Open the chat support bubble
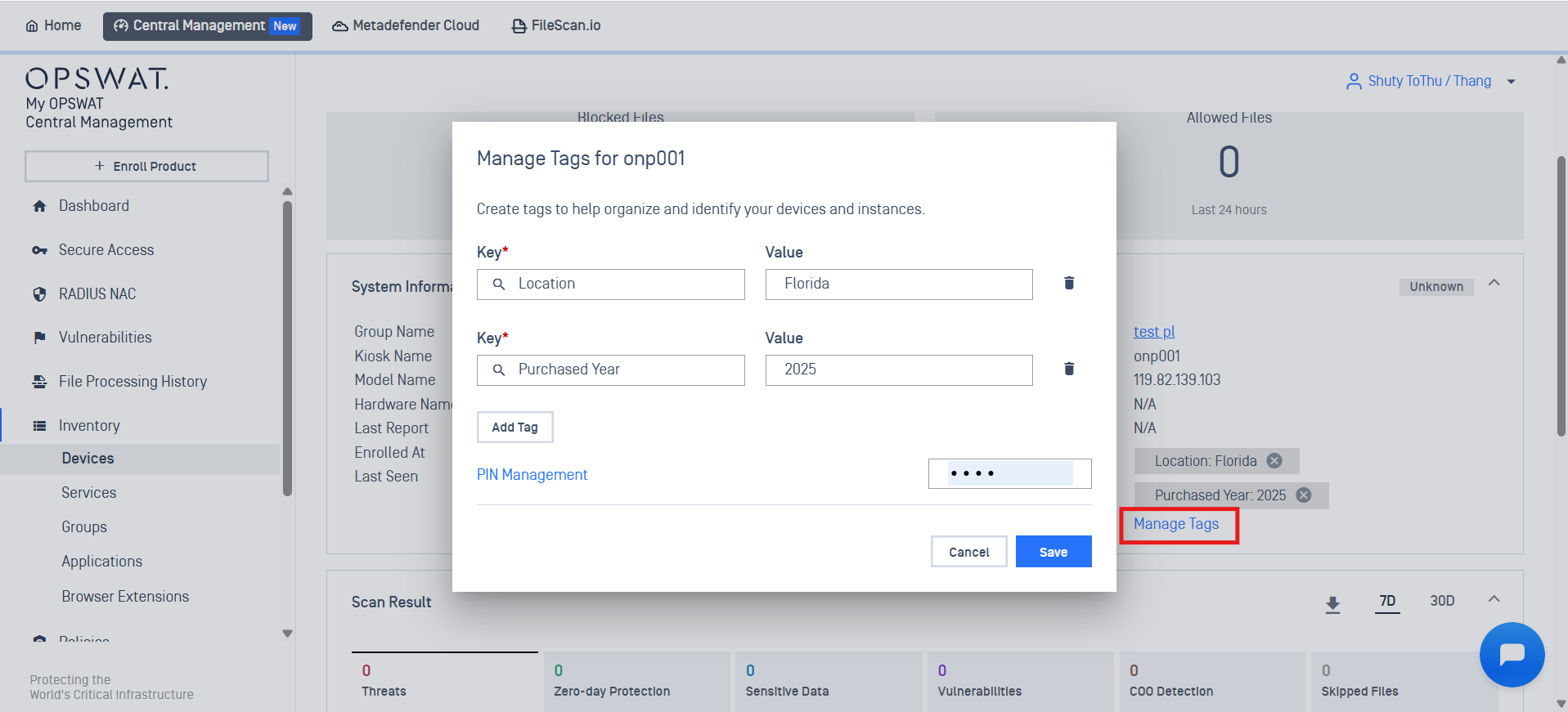Image resolution: width=1568 pixels, height=712 pixels. (x=1512, y=655)
